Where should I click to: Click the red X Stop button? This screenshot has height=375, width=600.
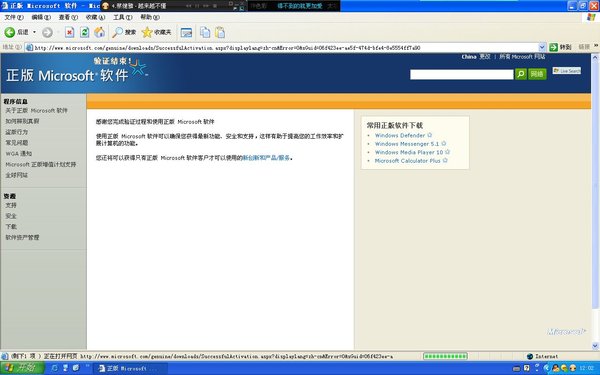click(69, 33)
